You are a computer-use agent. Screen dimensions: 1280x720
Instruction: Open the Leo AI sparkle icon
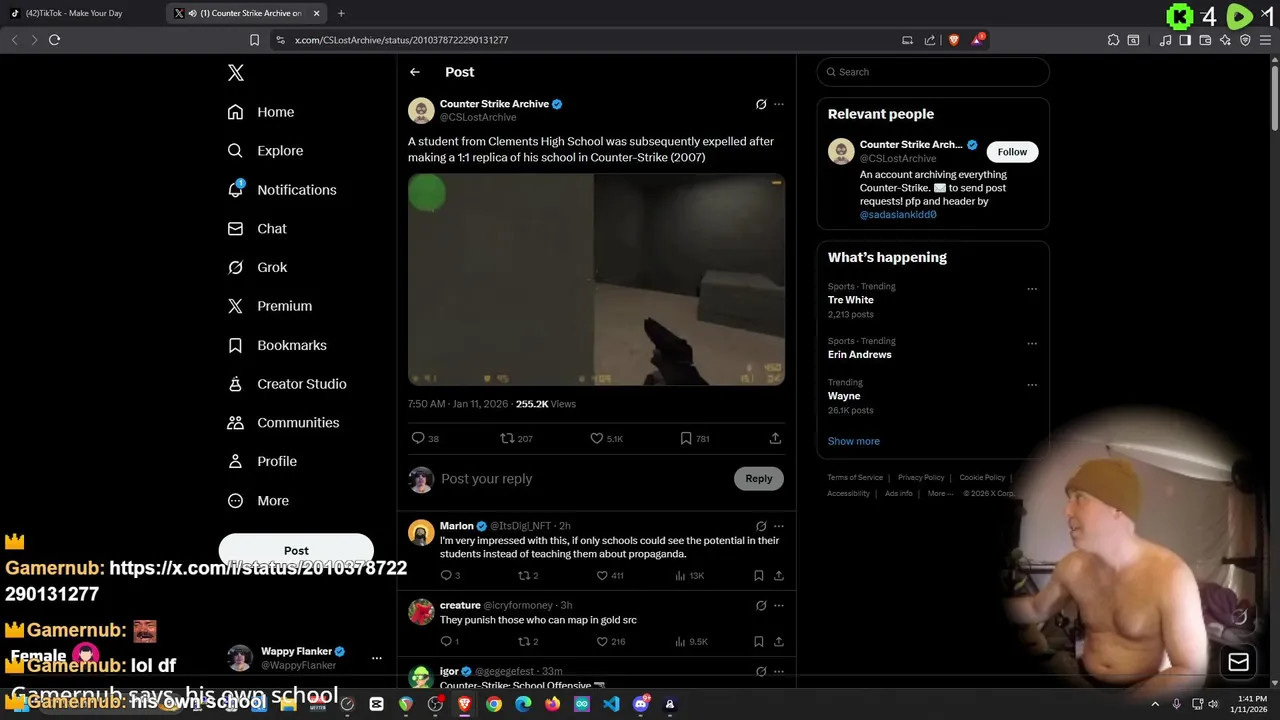(x=1225, y=40)
